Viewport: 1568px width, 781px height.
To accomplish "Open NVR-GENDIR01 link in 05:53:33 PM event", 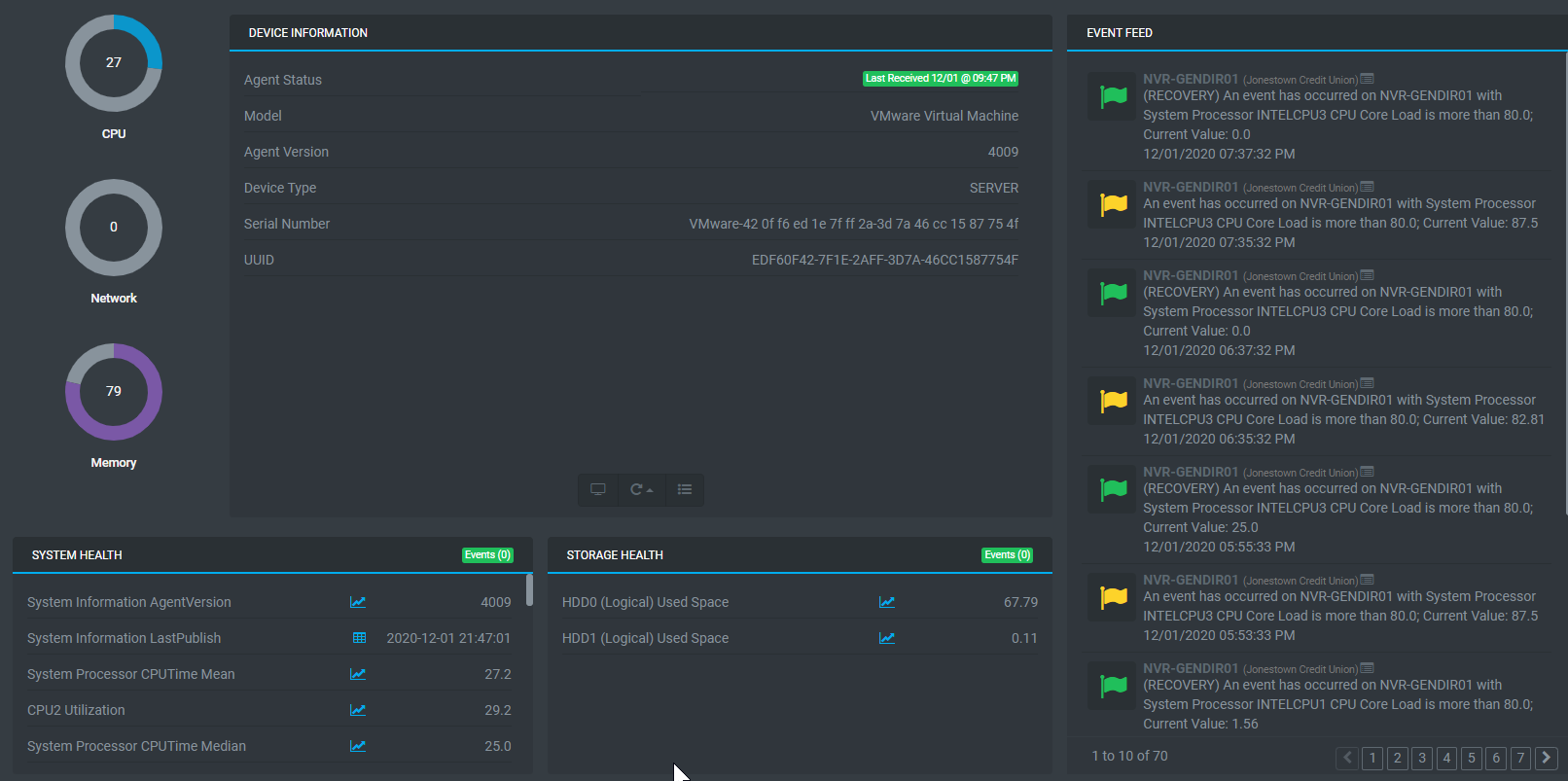I will 1191,580.
